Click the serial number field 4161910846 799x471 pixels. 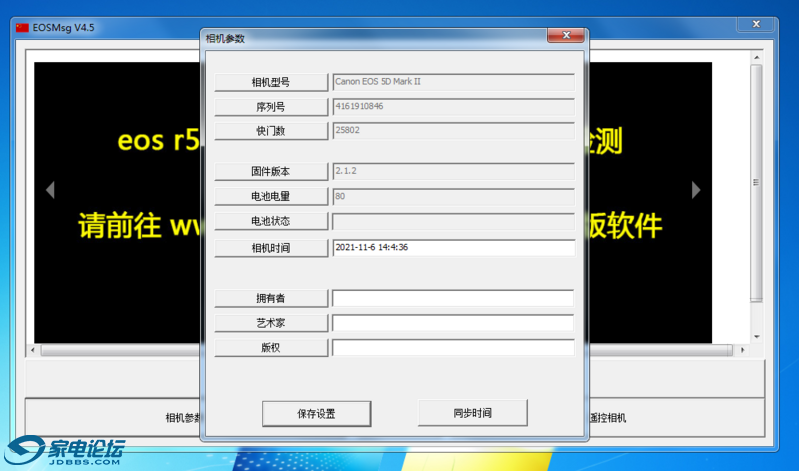(x=454, y=107)
